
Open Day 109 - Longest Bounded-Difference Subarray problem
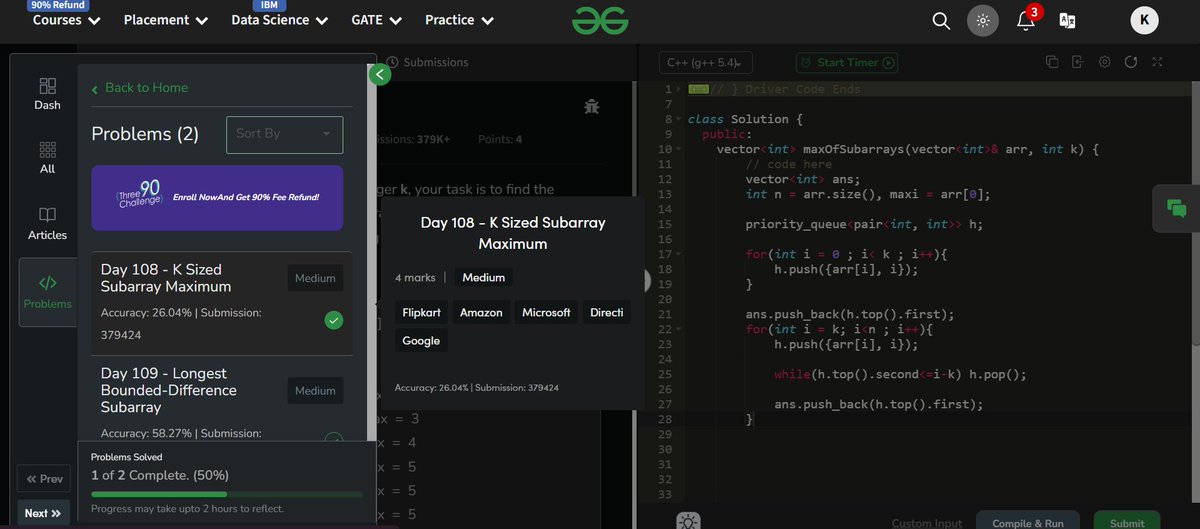tap(222, 398)
